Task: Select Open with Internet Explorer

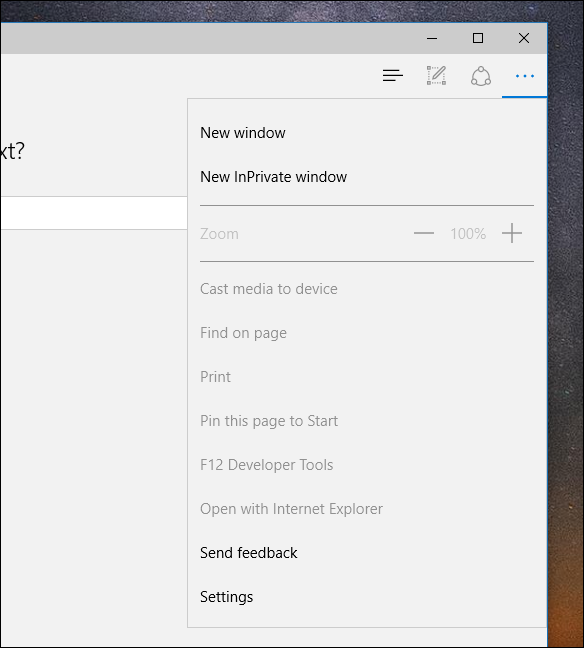Action: point(291,509)
